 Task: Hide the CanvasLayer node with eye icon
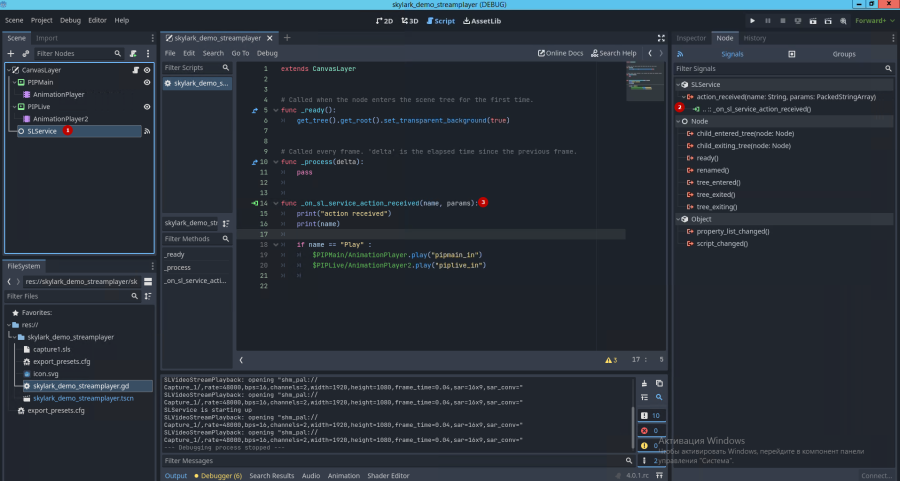point(147,70)
